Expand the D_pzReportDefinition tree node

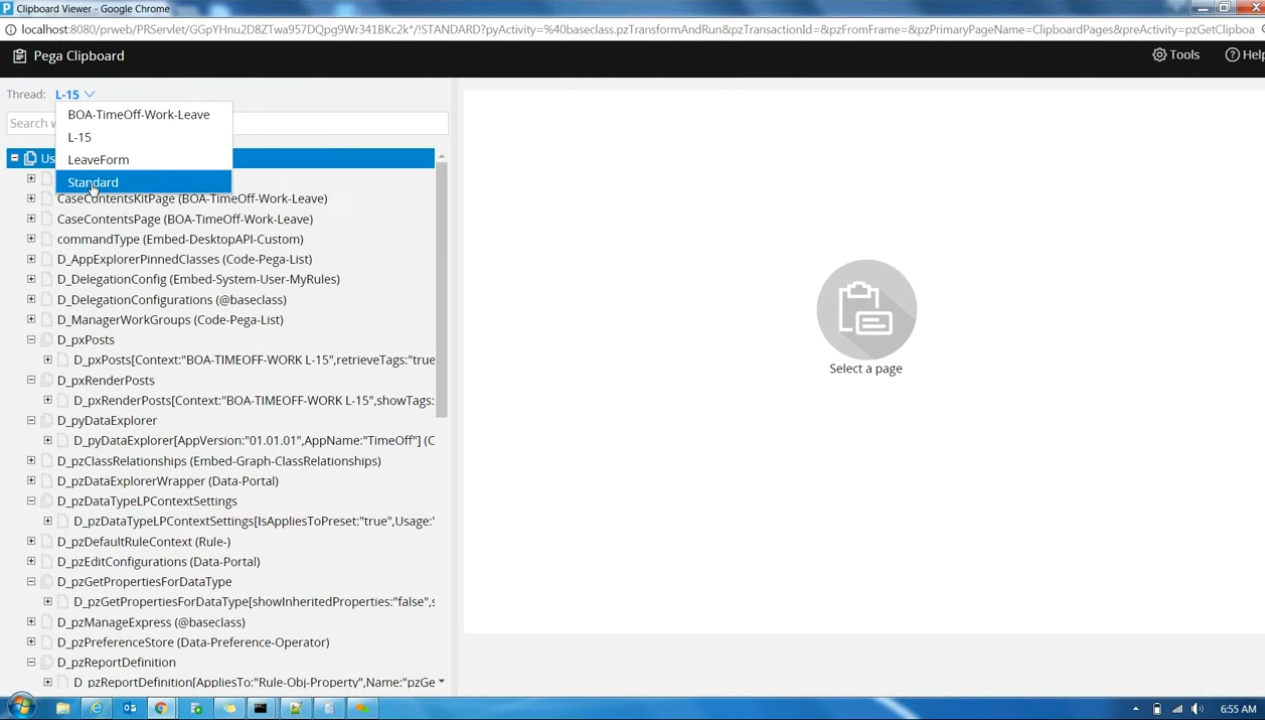pyautogui.click(x=31, y=662)
